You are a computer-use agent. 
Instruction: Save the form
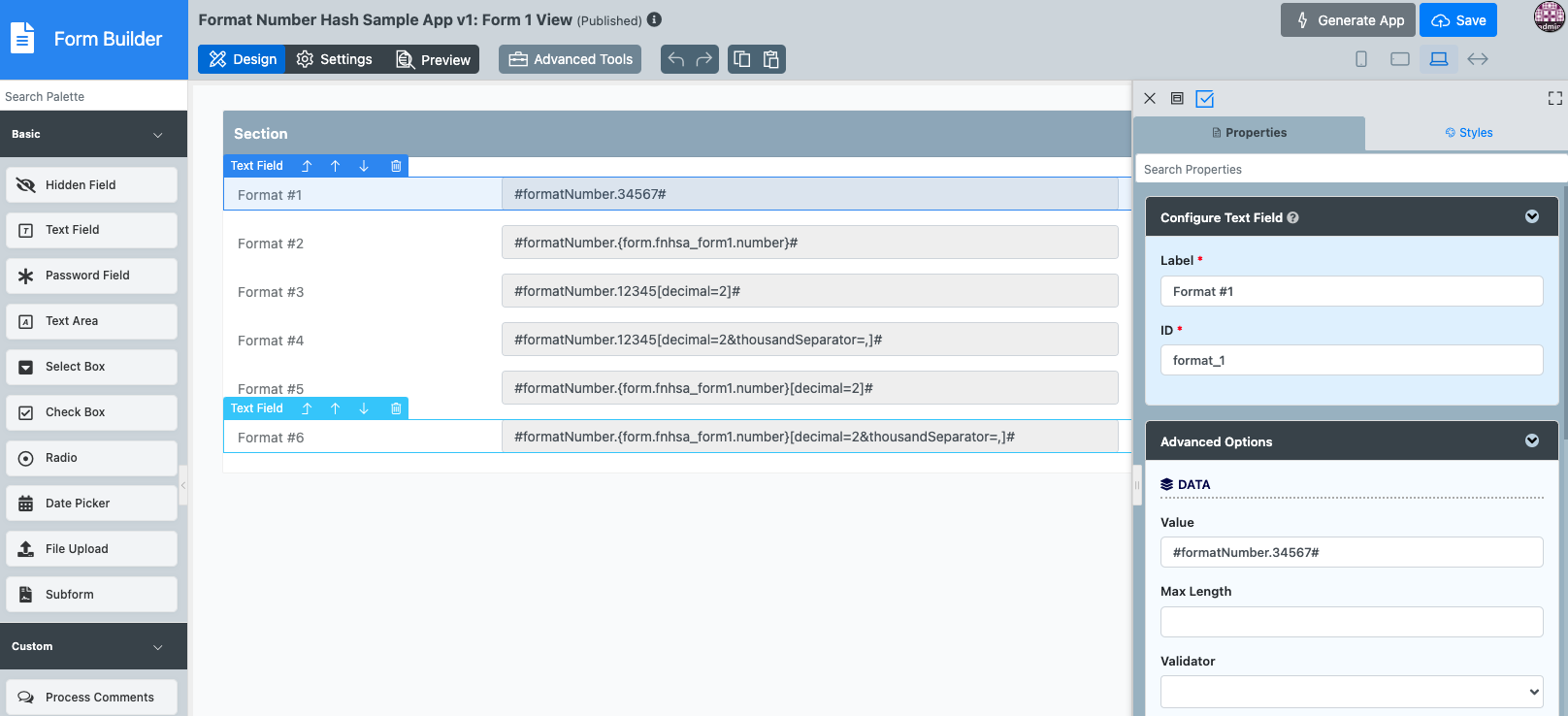point(1457,20)
